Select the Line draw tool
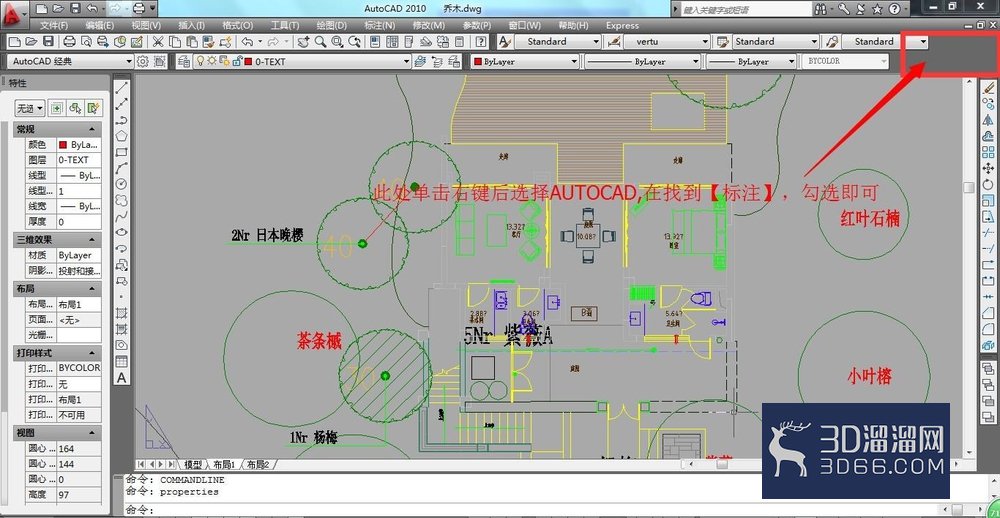This screenshot has height=518, width=1000. (x=121, y=87)
